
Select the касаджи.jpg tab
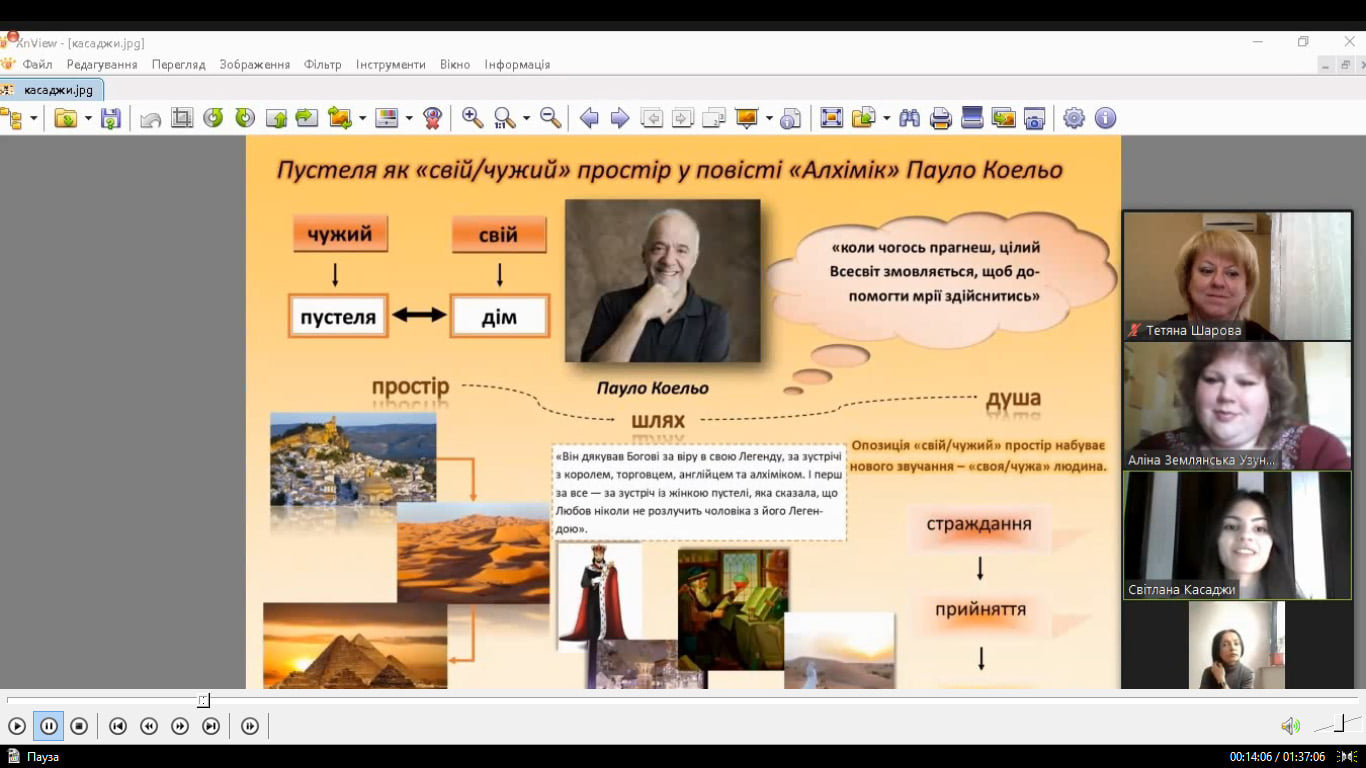pos(50,90)
